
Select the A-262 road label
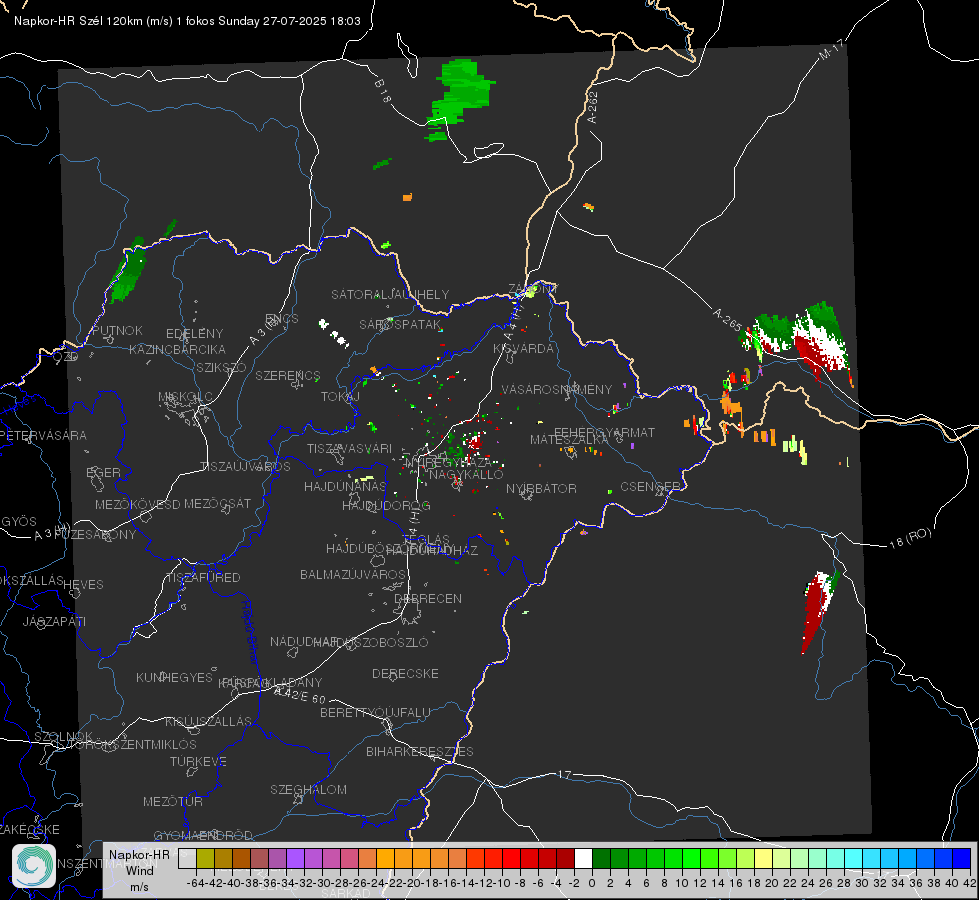pos(593,107)
